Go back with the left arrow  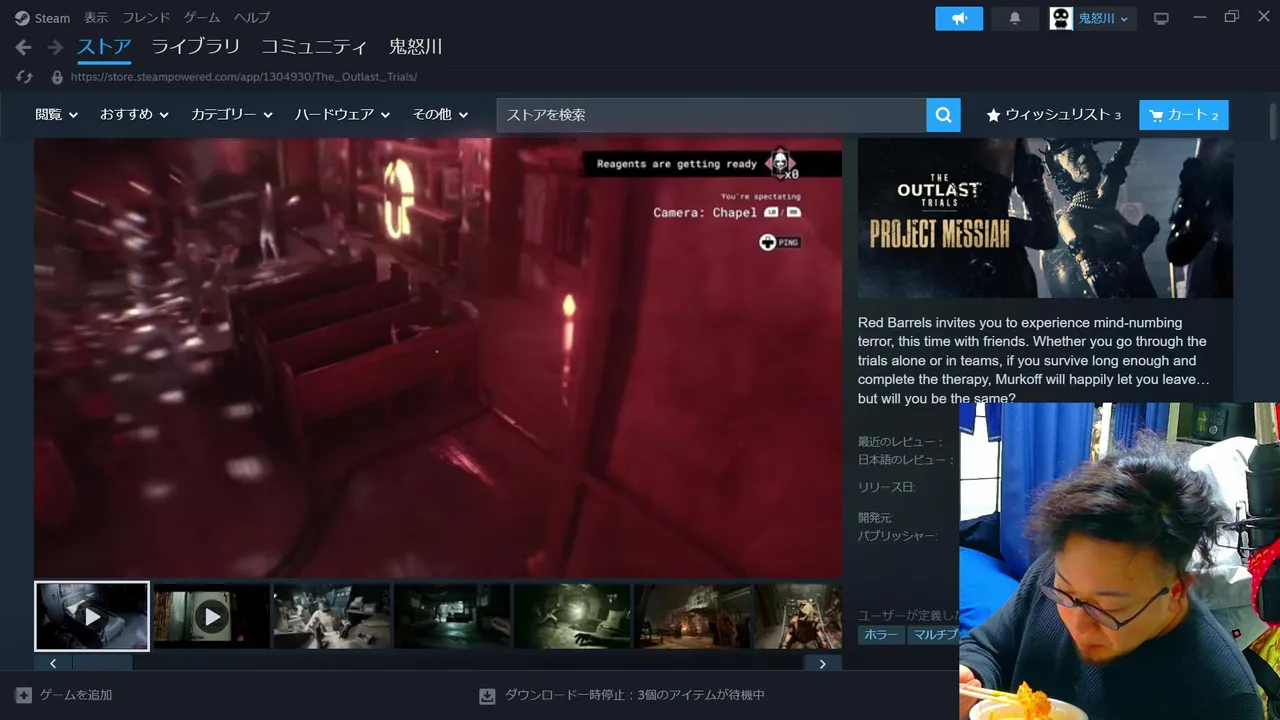pos(24,47)
